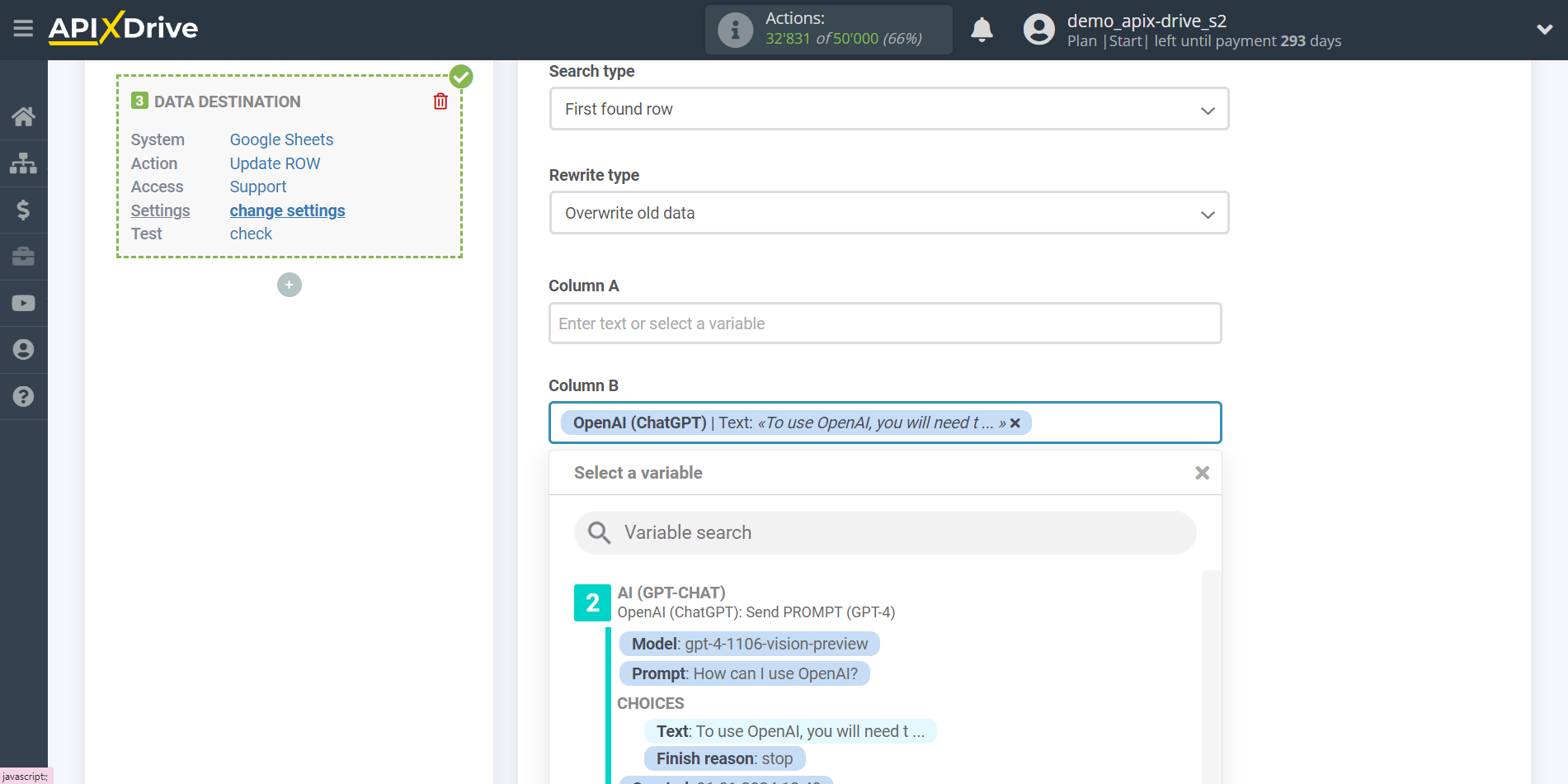Image resolution: width=1568 pixels, height=784 pixels.
Task: Click the variable search magnifier icon
Action: click(599, 533)
